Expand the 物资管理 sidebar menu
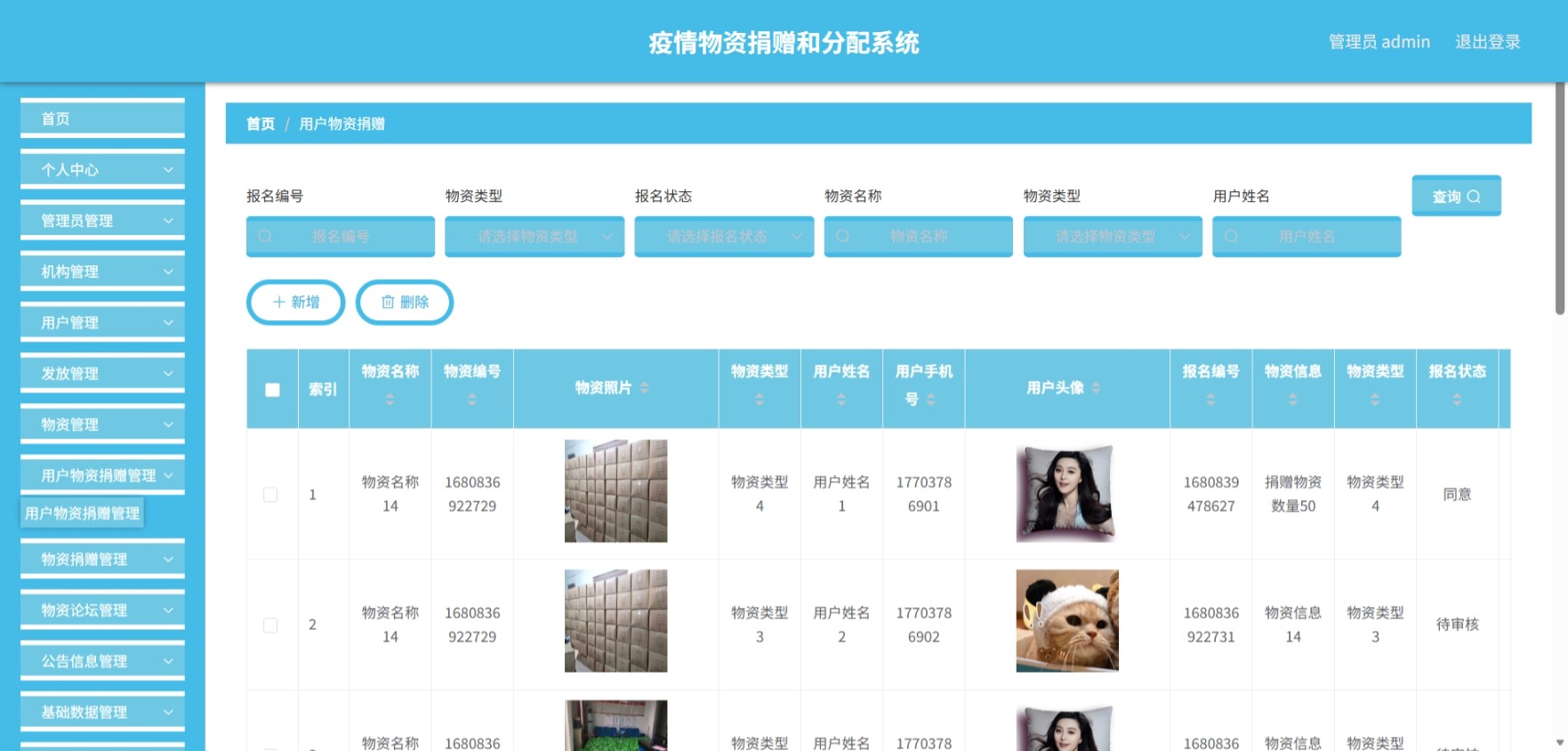Screen dimensions: 1568x751 (x=102, y=424)
